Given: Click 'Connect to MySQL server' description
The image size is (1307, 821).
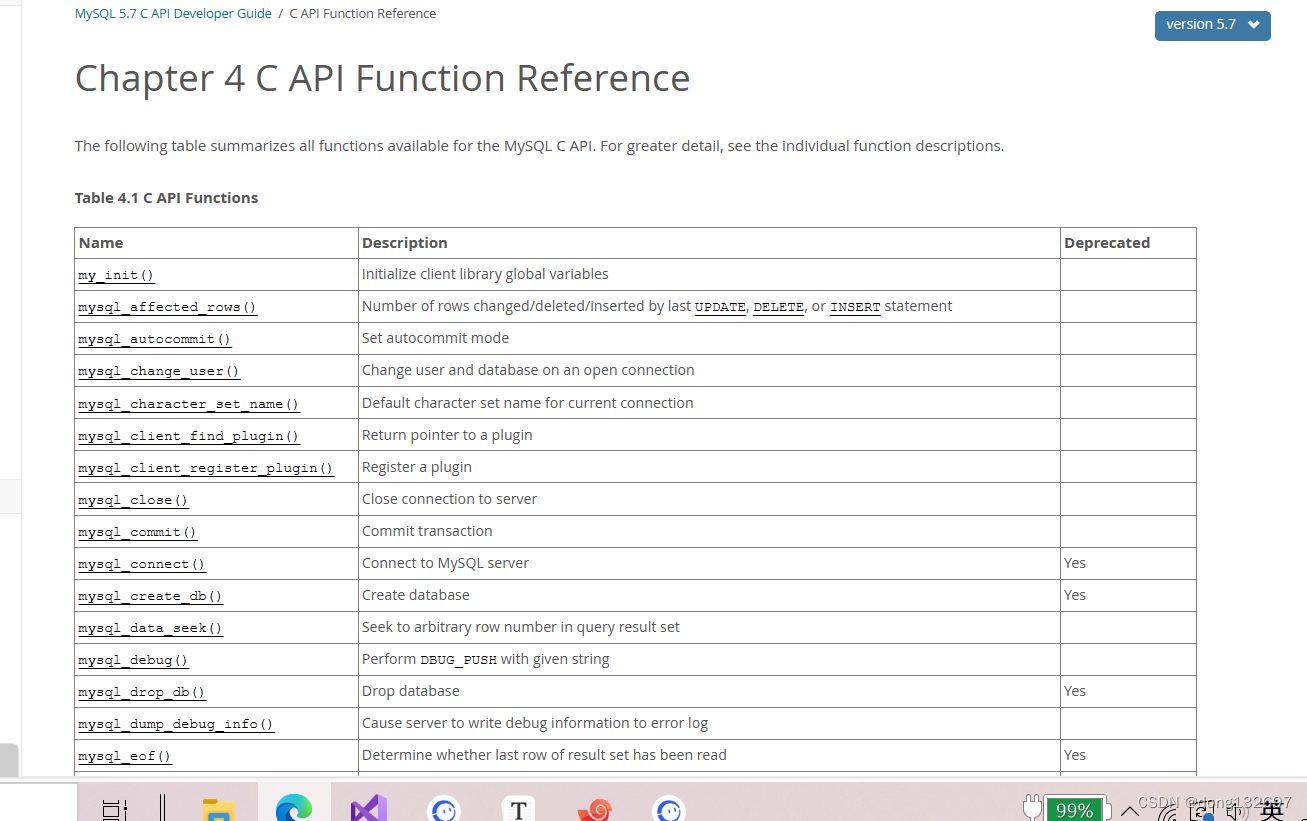Looking at the screenshot, I should pos(445,563).
